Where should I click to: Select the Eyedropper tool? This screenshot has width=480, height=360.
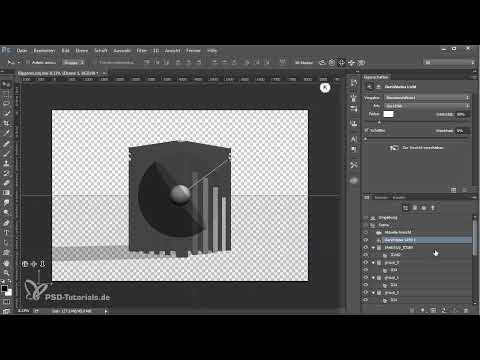6,133
